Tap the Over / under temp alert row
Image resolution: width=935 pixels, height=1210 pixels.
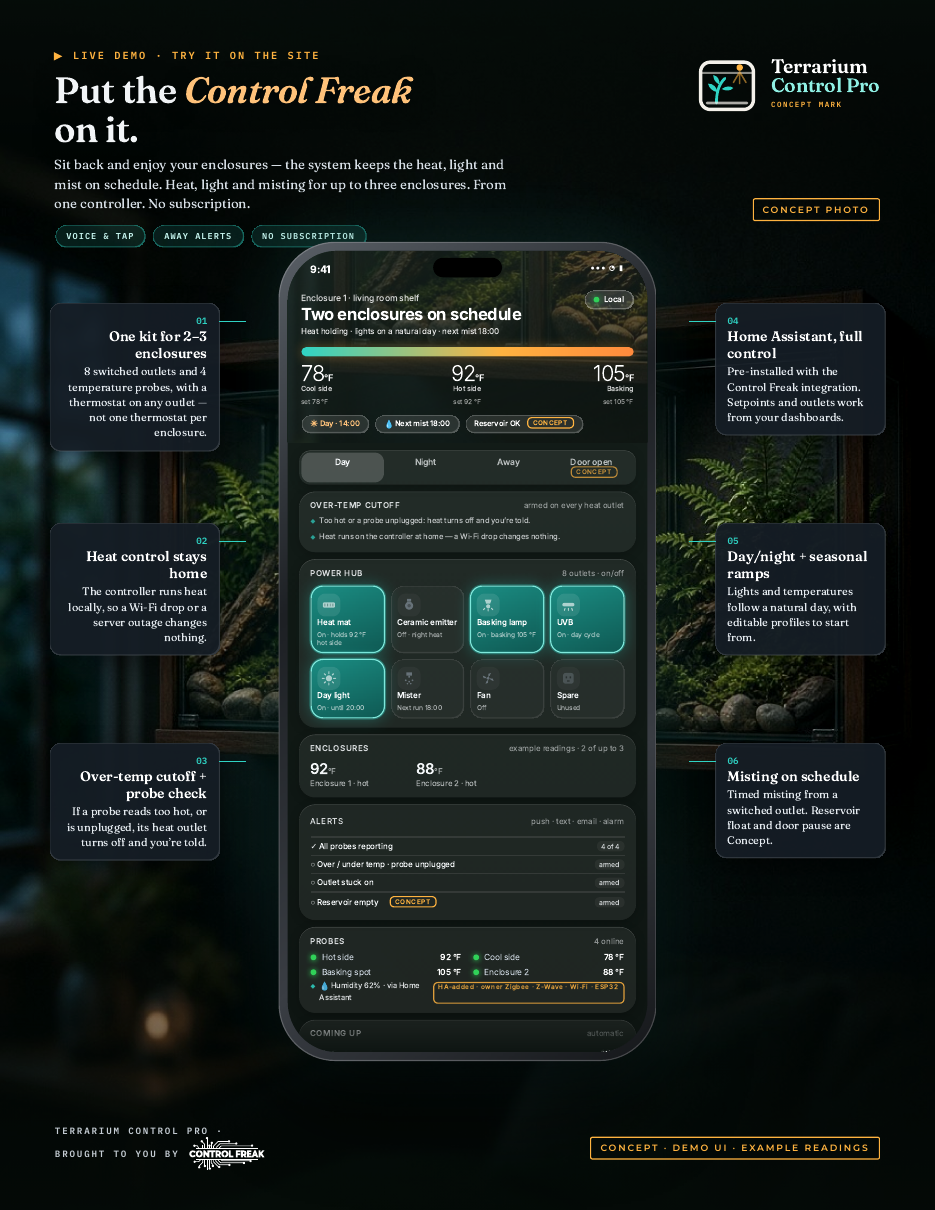pos(467,864)
